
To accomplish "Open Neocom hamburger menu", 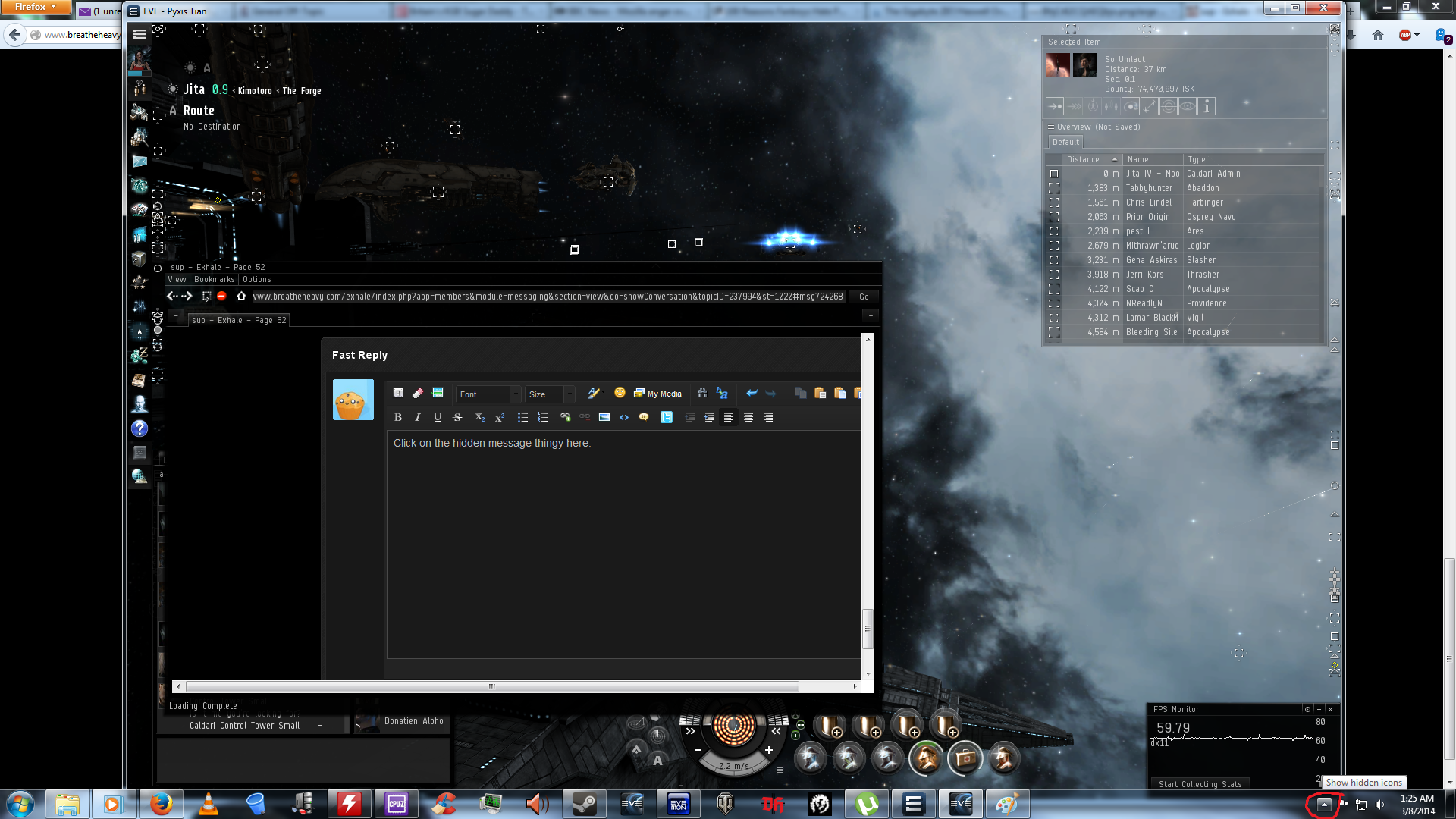I will tap(140, 34).
